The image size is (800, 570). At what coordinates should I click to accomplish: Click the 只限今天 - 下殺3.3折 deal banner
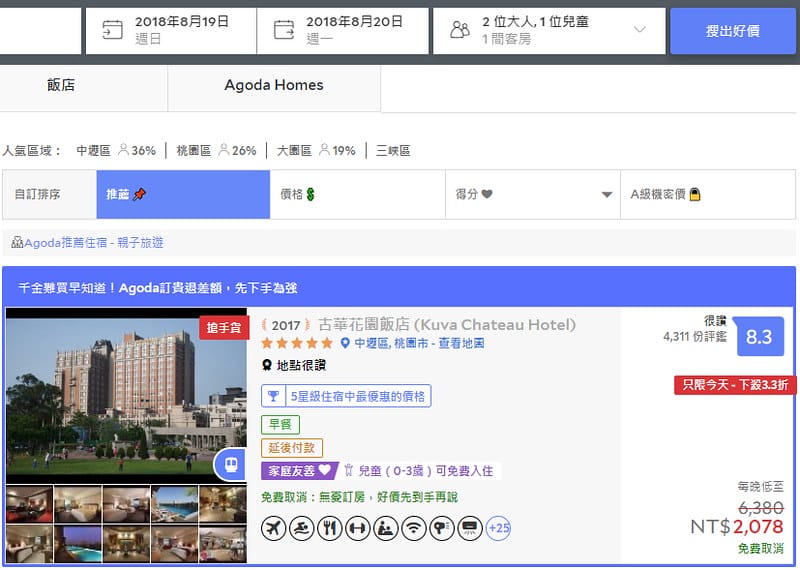tap(735, 385)
